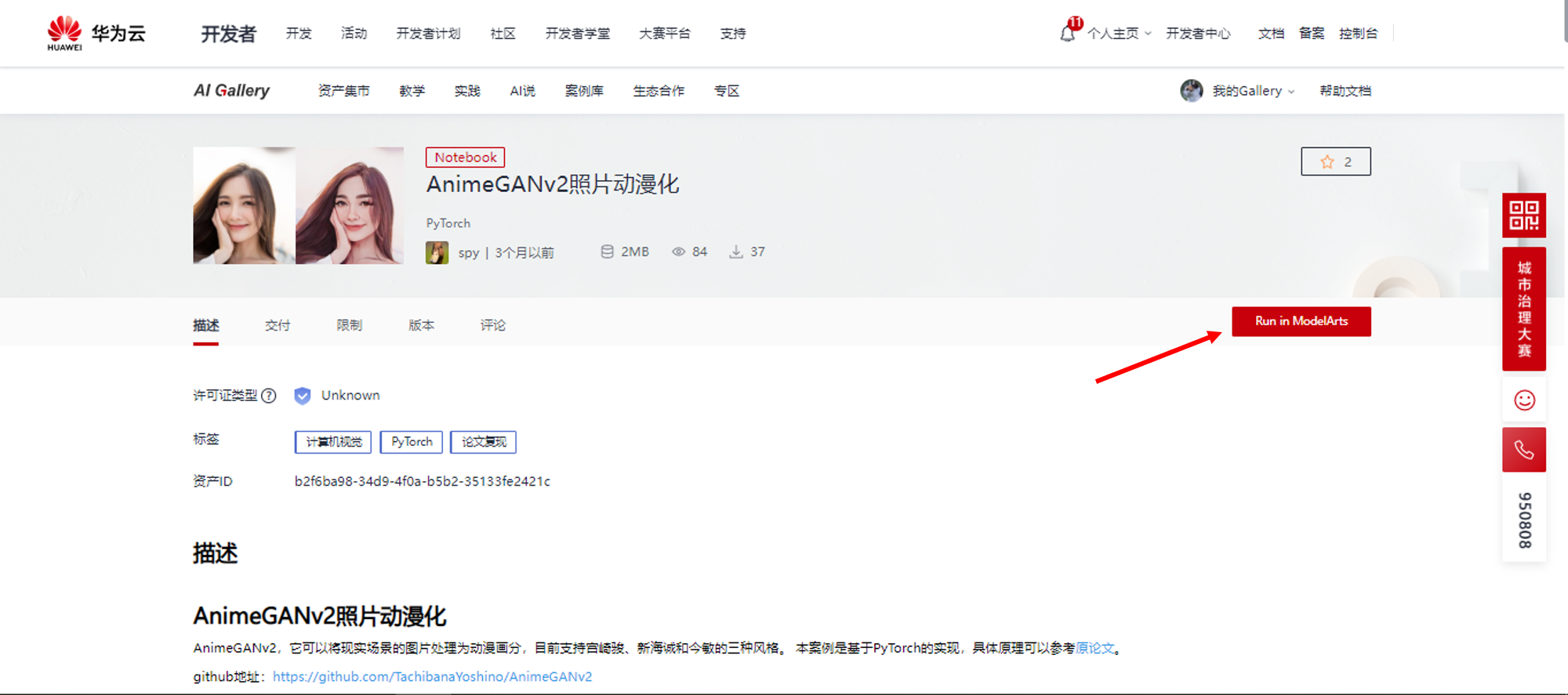Open the 开发者学堂 menu
The height and width of the screenshot is (695, 1568).
[x=578, y=34]
